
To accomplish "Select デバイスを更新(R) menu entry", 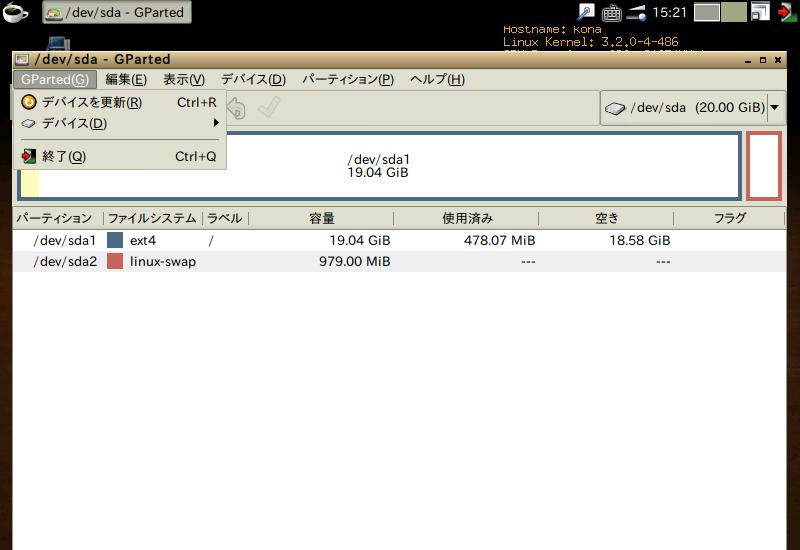I will tap(119, 103).
